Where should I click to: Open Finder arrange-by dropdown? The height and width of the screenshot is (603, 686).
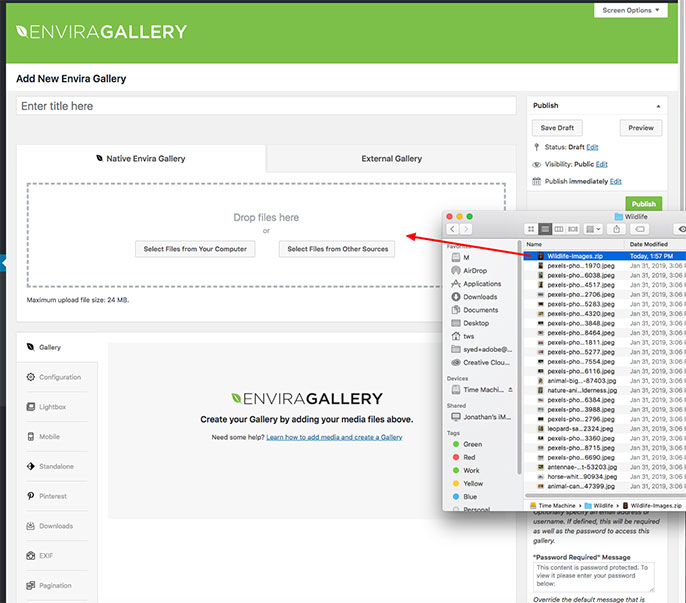[593, 229]
